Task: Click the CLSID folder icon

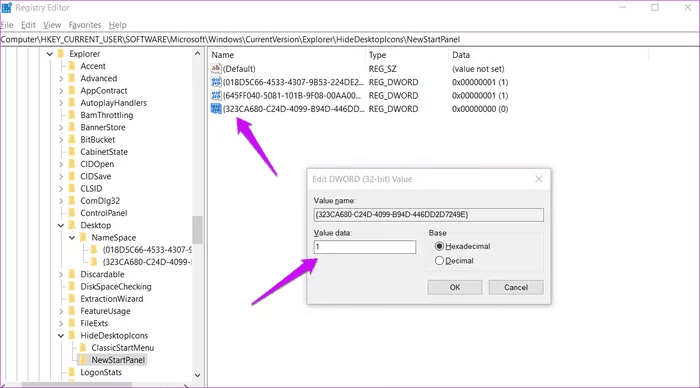Action: tap(72, 188)
